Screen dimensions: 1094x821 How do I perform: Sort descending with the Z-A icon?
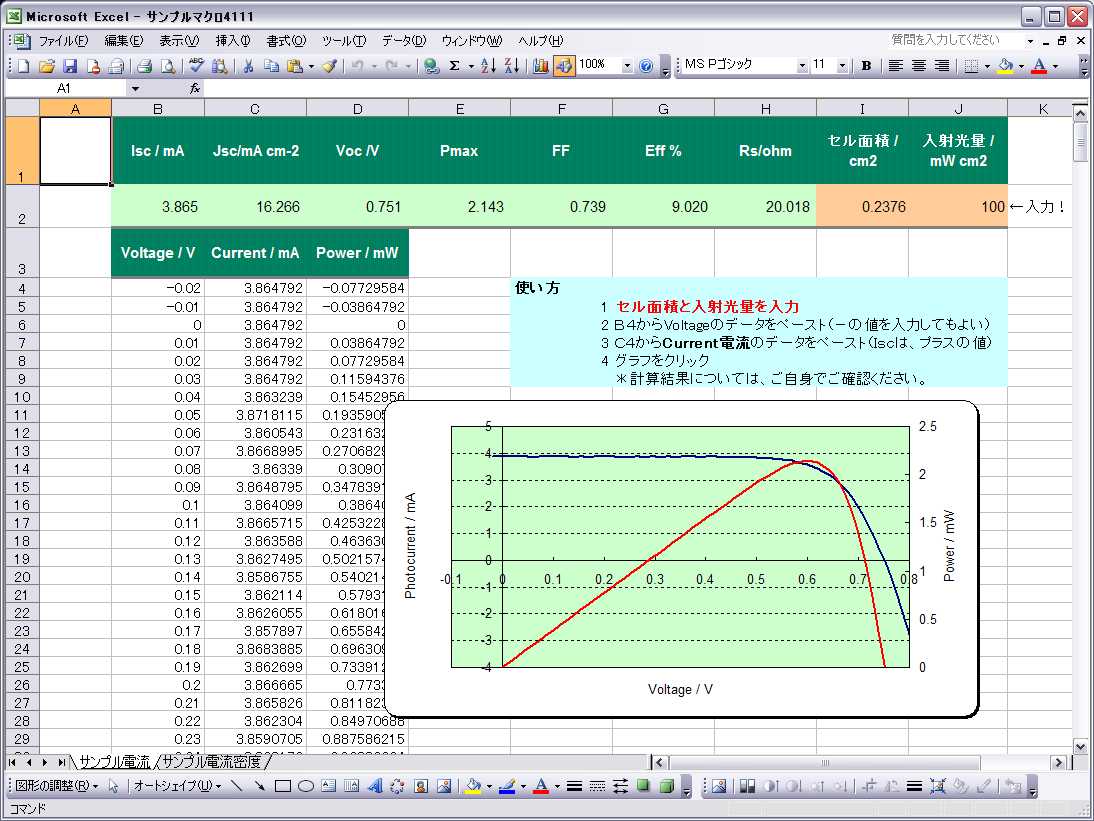pyautogui.click(x=511, y=66)
